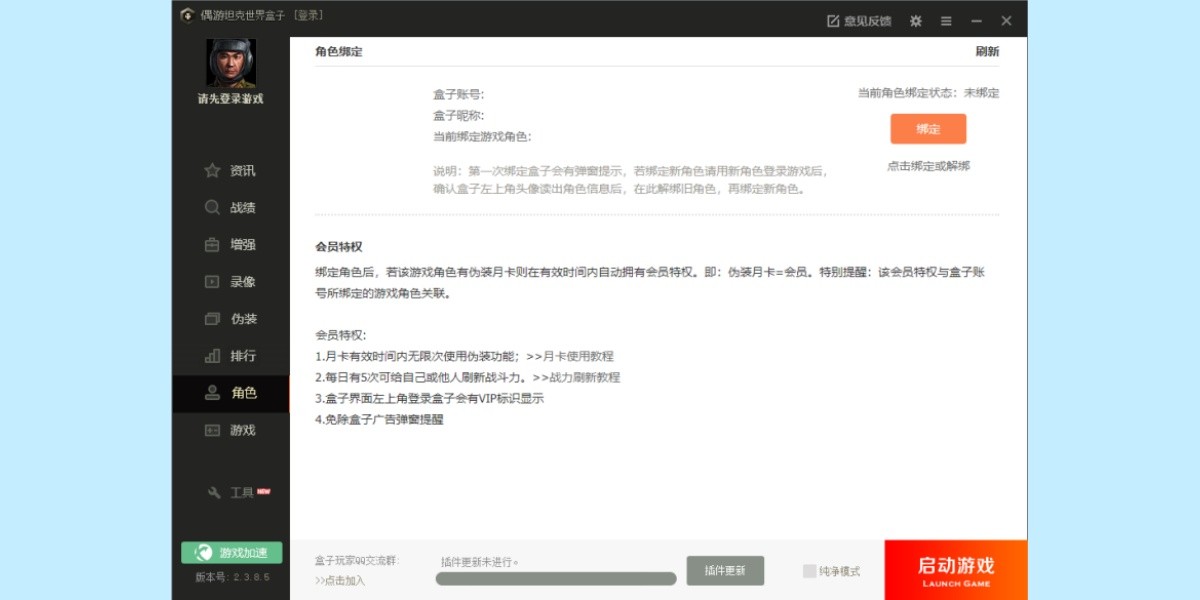Click the wrench icon beside 工具
The width and height of the screenshot is (1200, 600).
point(214,493)
